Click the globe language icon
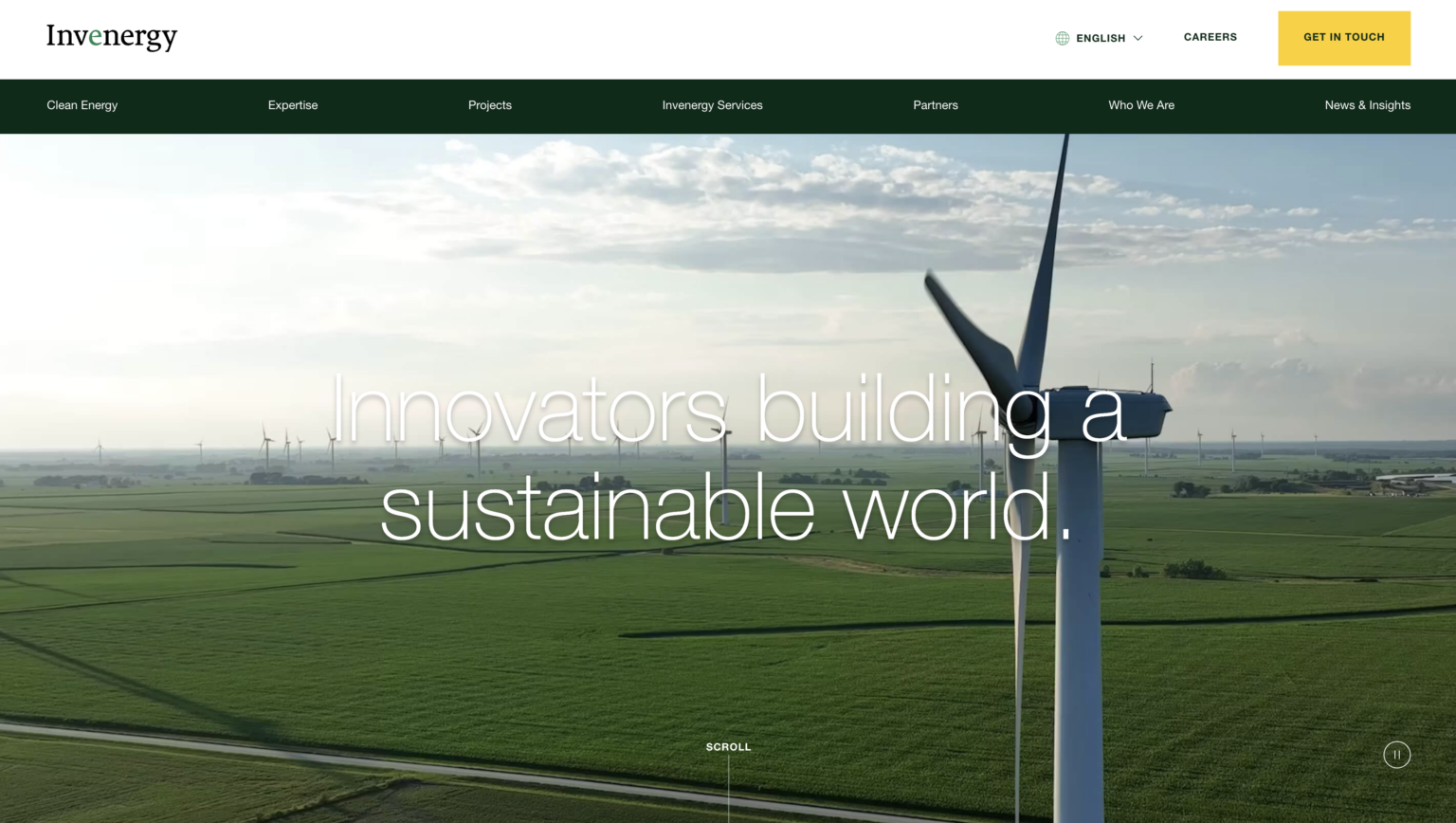The height and width of the screenshot is (823, 1456). coord(1061,38)
